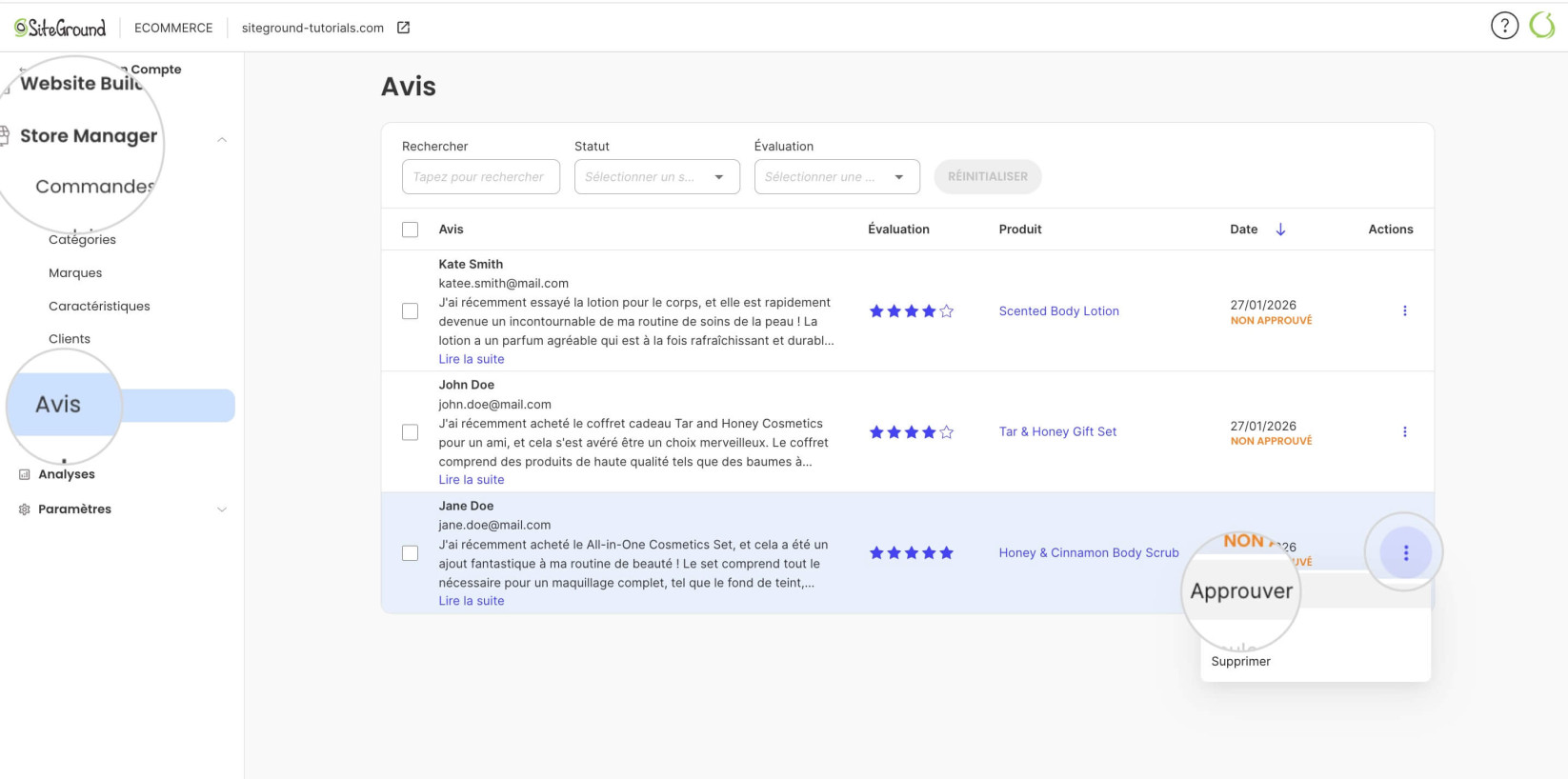Open Analyses in the sidebar
The width and height of the screenshot is (1568, 779).
[67, 474]
